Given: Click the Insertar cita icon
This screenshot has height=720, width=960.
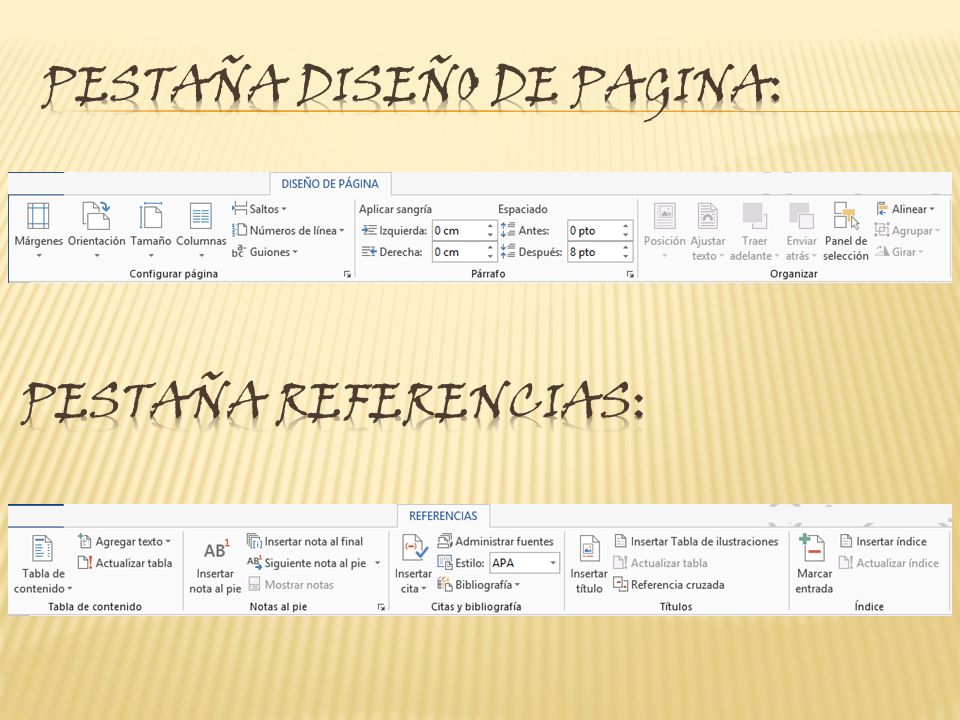Looking at the screenshot, I should [x=414, y=548].
